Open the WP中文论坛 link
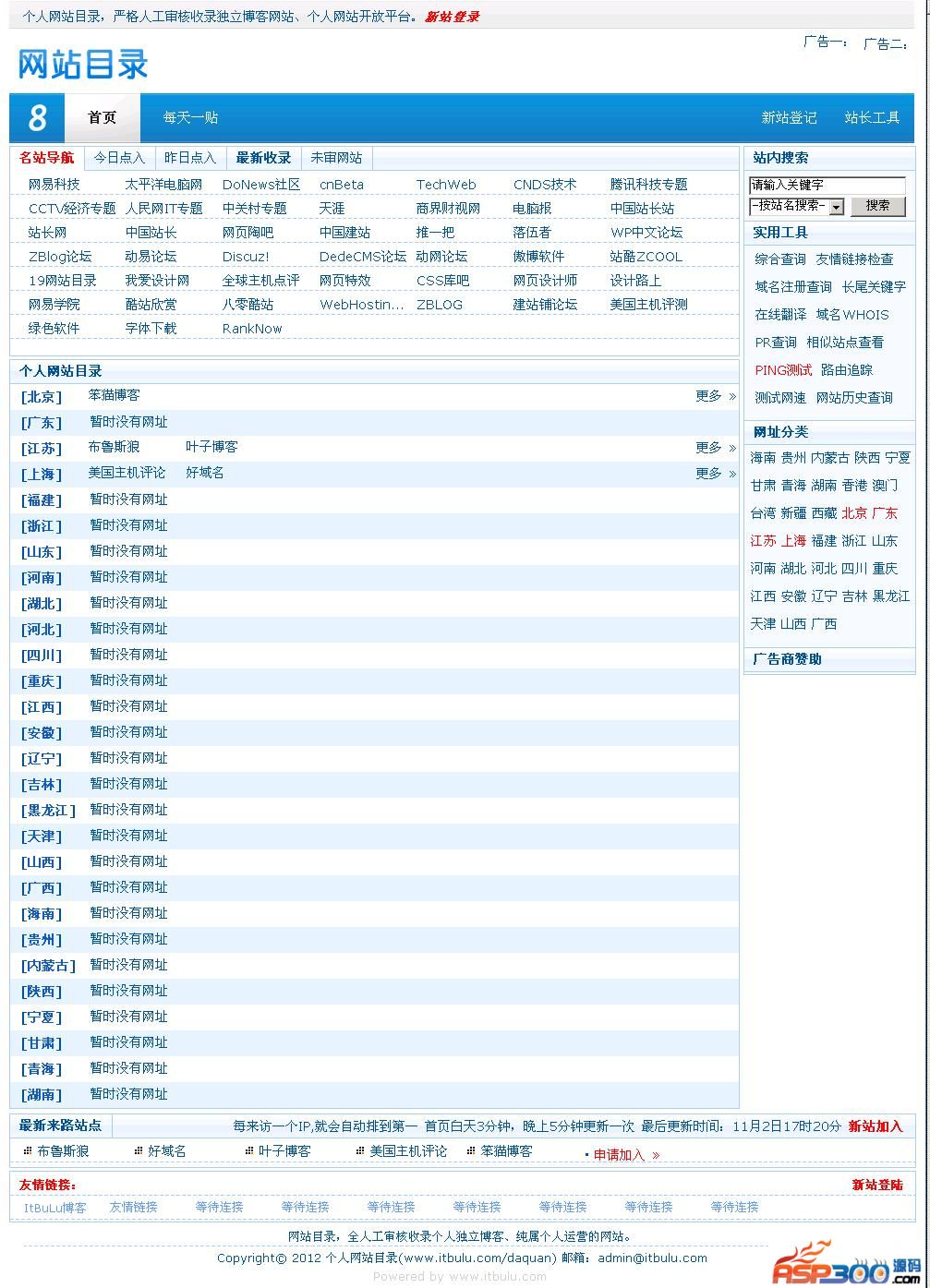 (x=646, y=233)
